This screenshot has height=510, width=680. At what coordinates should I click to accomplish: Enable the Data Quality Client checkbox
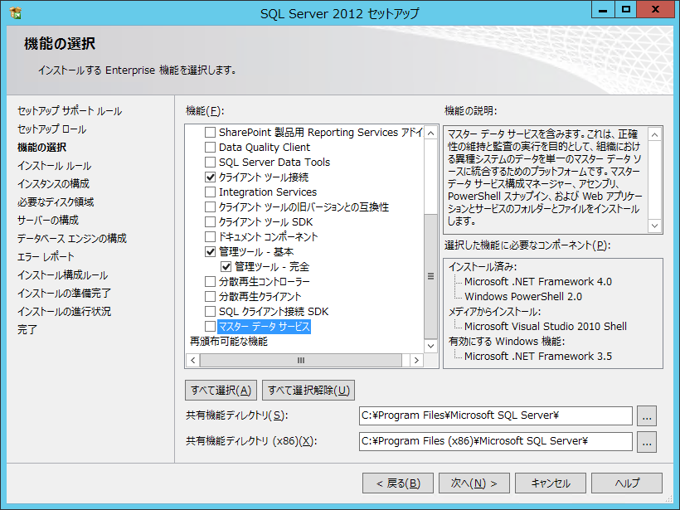pos(210,147)
